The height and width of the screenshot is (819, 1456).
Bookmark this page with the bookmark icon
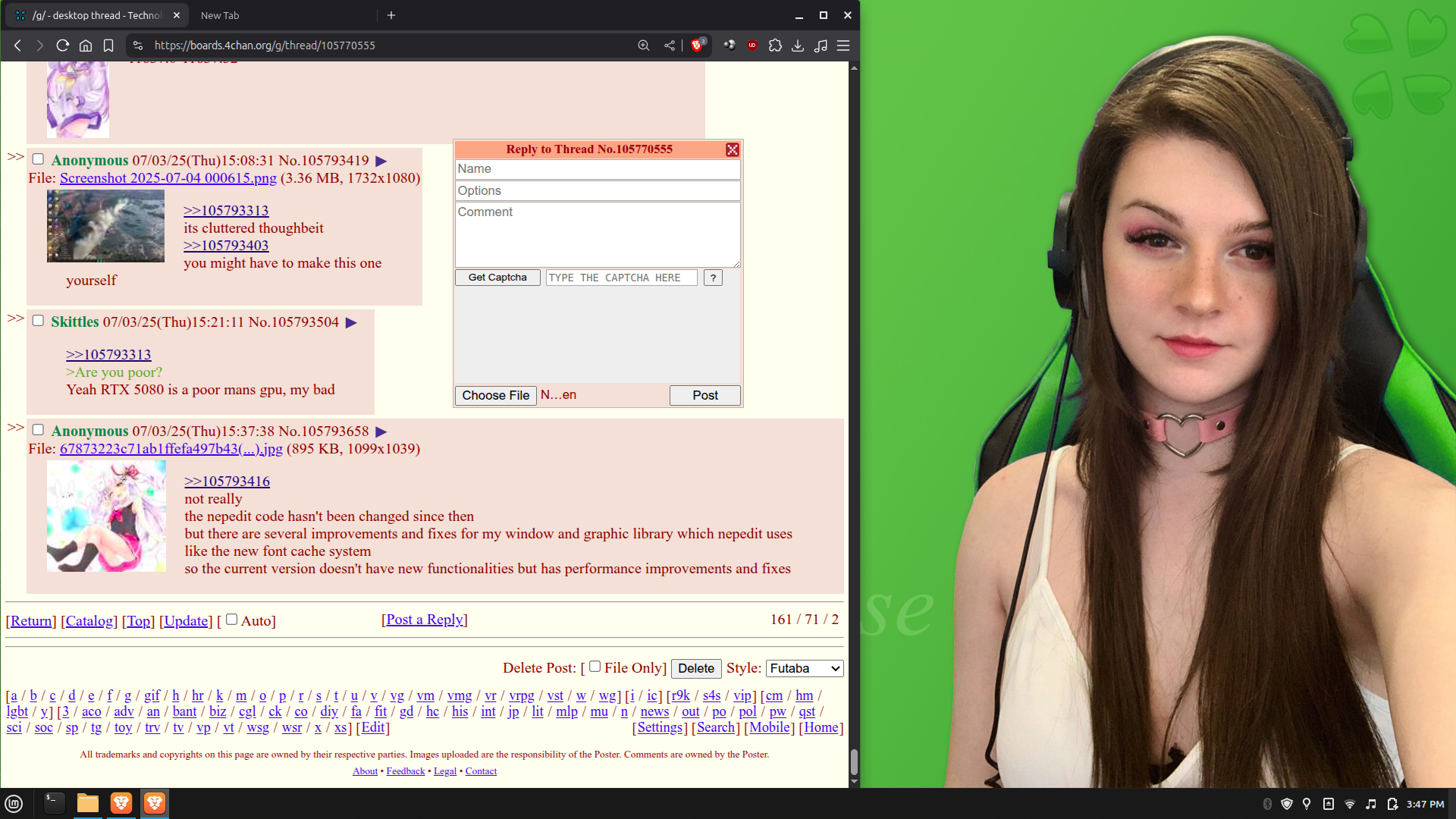[x=108, y=45]
